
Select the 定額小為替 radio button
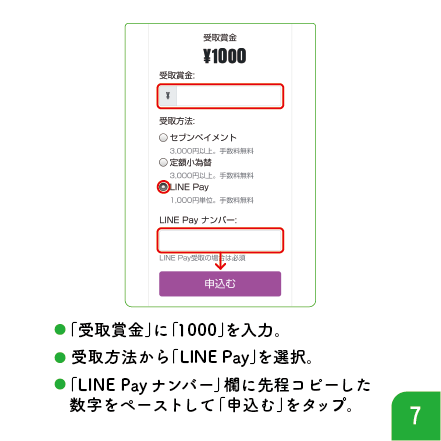click(163, 162)
